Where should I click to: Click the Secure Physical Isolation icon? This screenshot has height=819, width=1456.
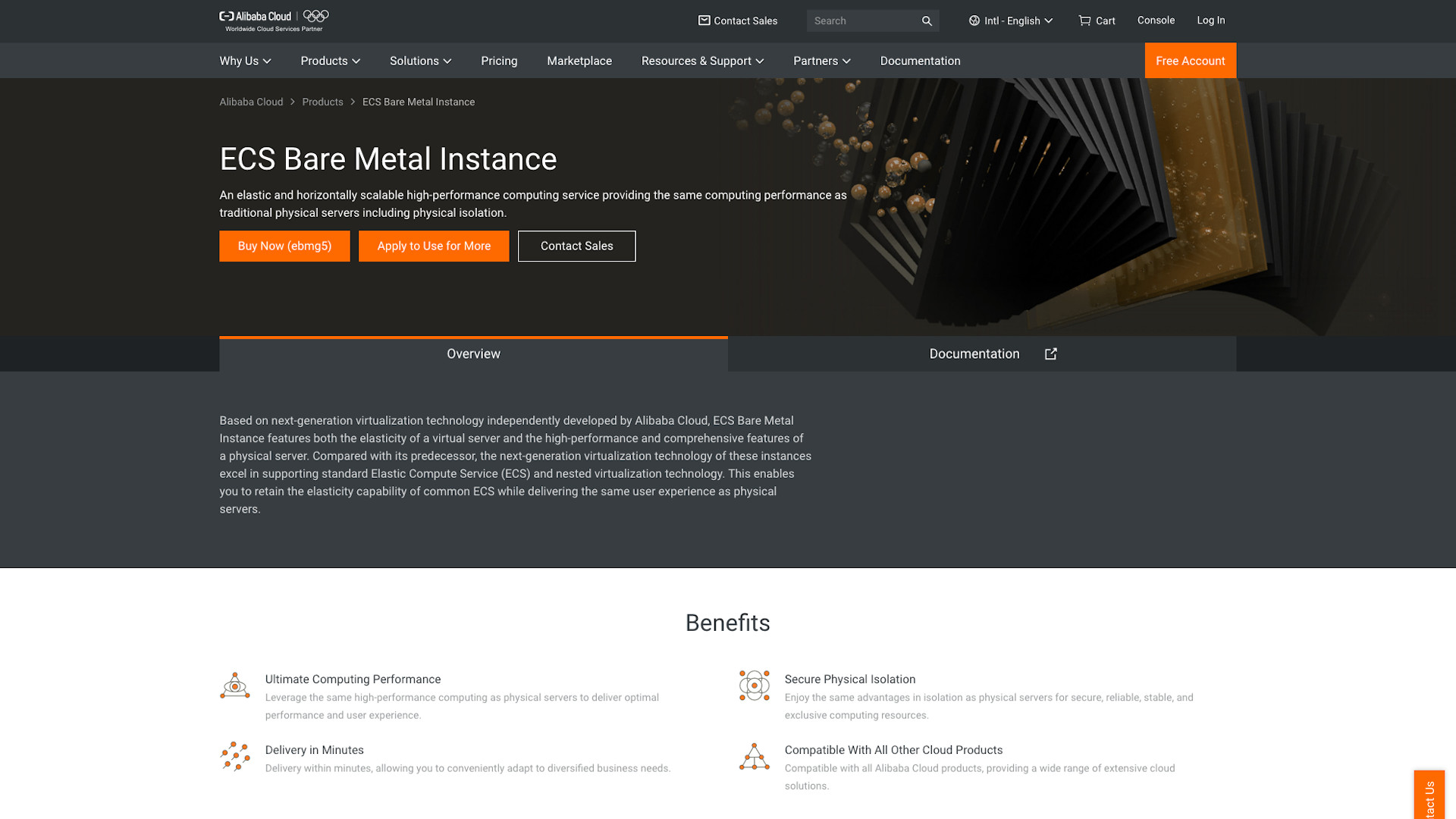(753, 686)
